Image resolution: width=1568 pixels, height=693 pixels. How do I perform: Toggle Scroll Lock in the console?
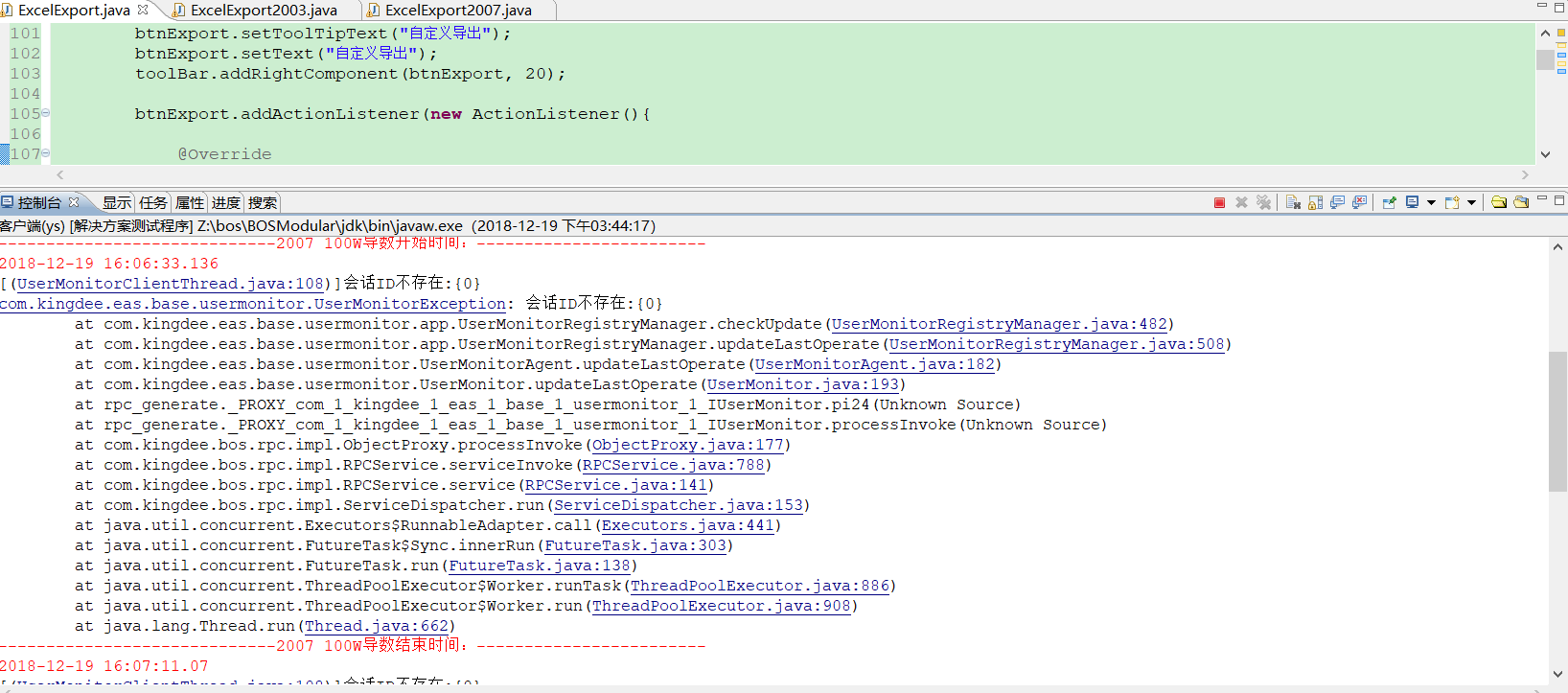coord(1315,202)
